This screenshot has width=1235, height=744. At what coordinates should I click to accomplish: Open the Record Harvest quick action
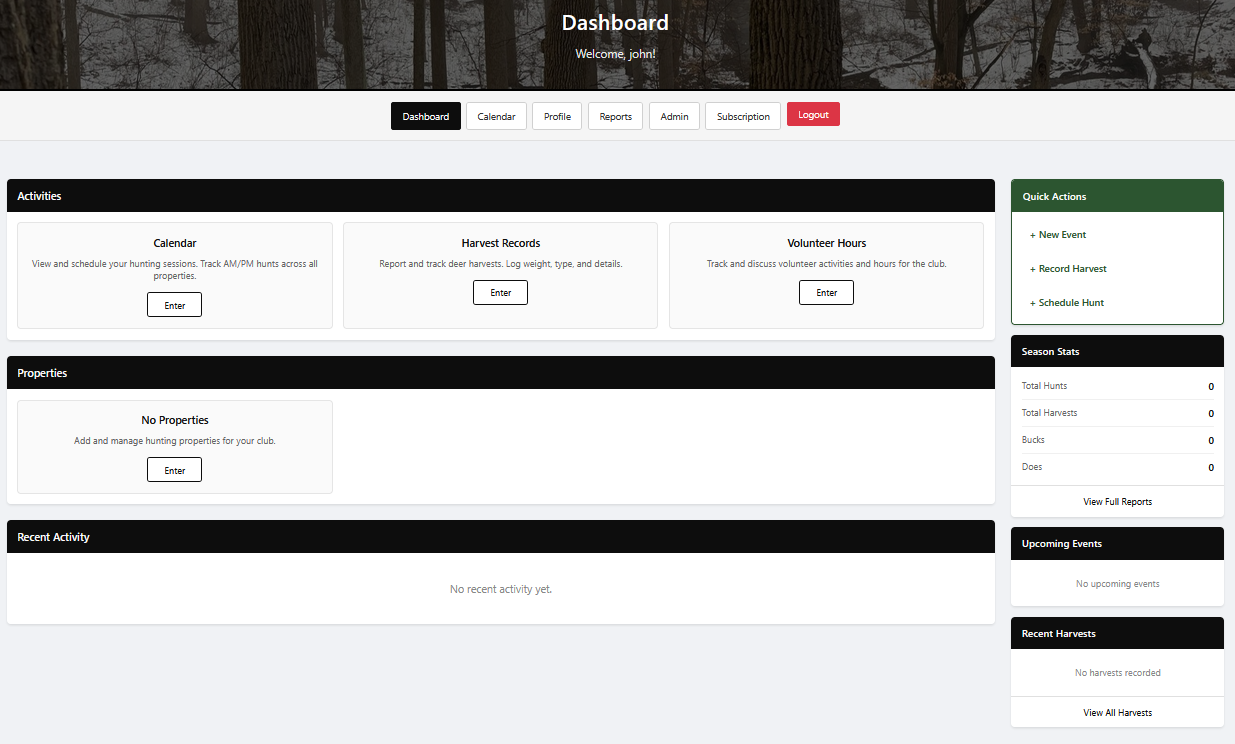(x=1066, y=268)
